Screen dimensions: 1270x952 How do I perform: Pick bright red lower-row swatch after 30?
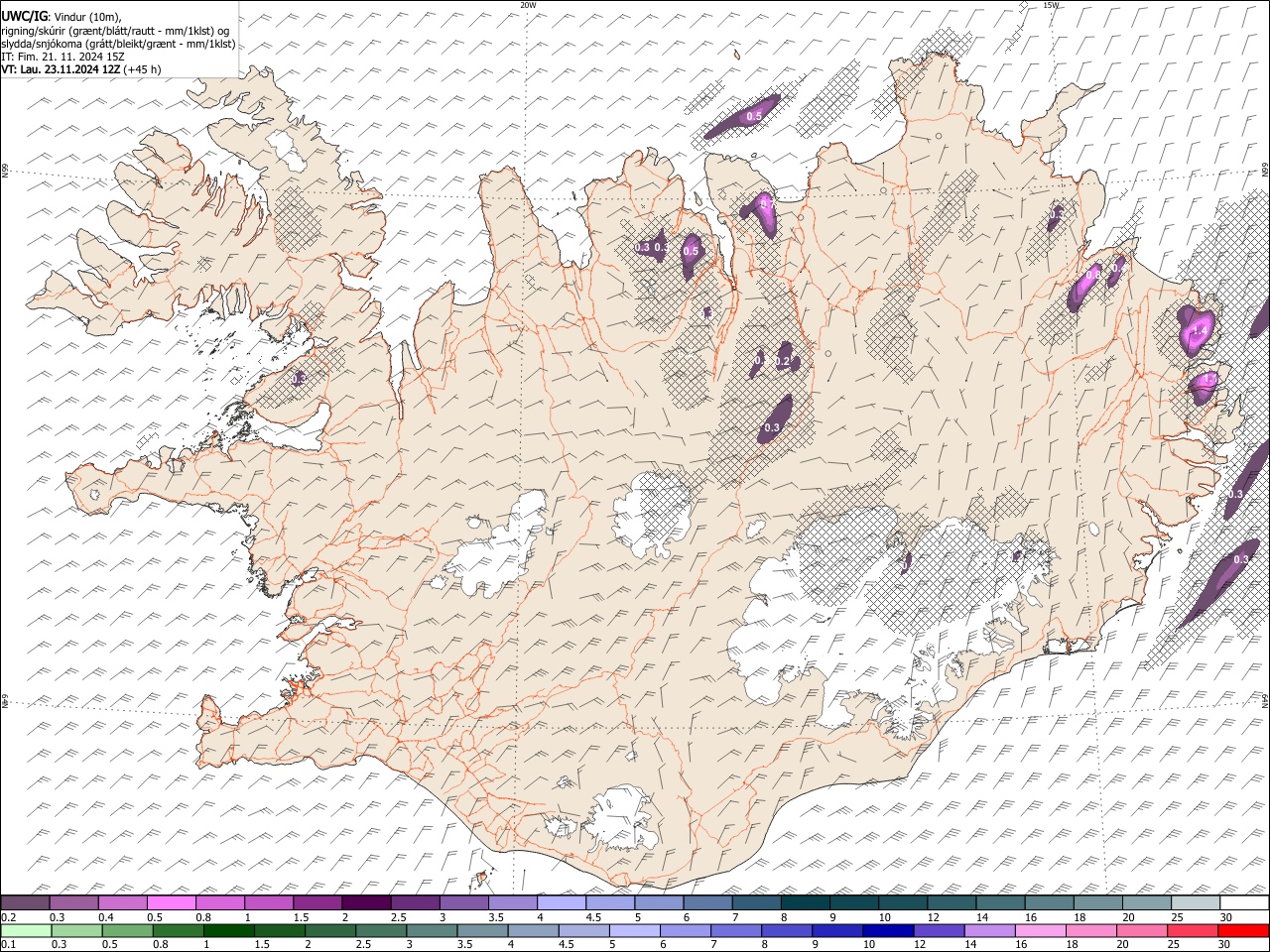pyautogui.click(x=1244, y=930)
